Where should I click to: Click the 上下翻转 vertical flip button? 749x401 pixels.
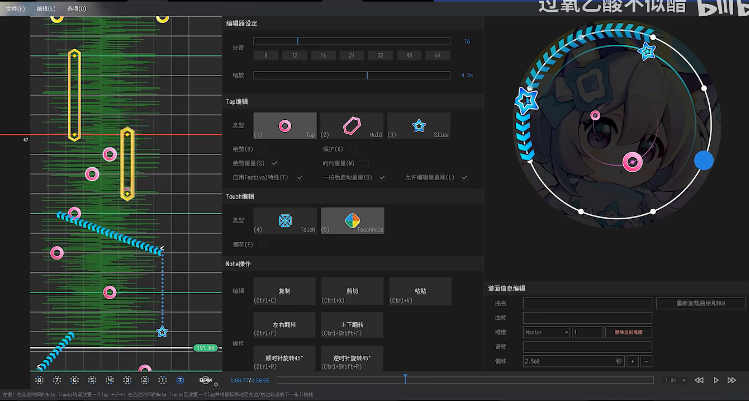point(352,325)
